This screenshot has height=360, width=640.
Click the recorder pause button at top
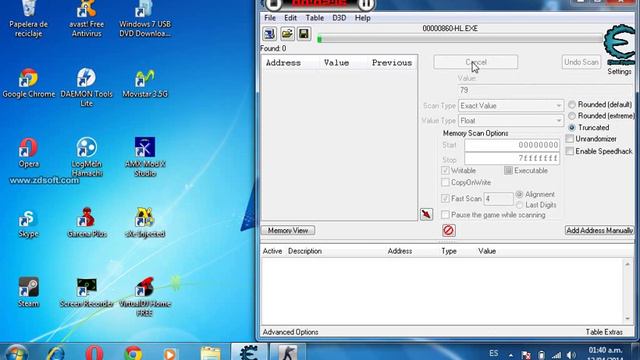point(366,4)
